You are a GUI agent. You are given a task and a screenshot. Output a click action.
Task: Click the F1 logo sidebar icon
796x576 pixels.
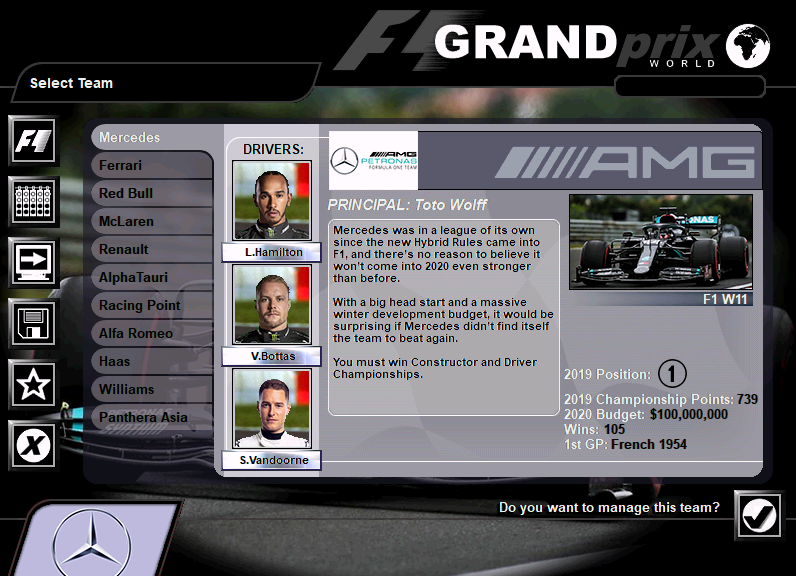(34, 141)
